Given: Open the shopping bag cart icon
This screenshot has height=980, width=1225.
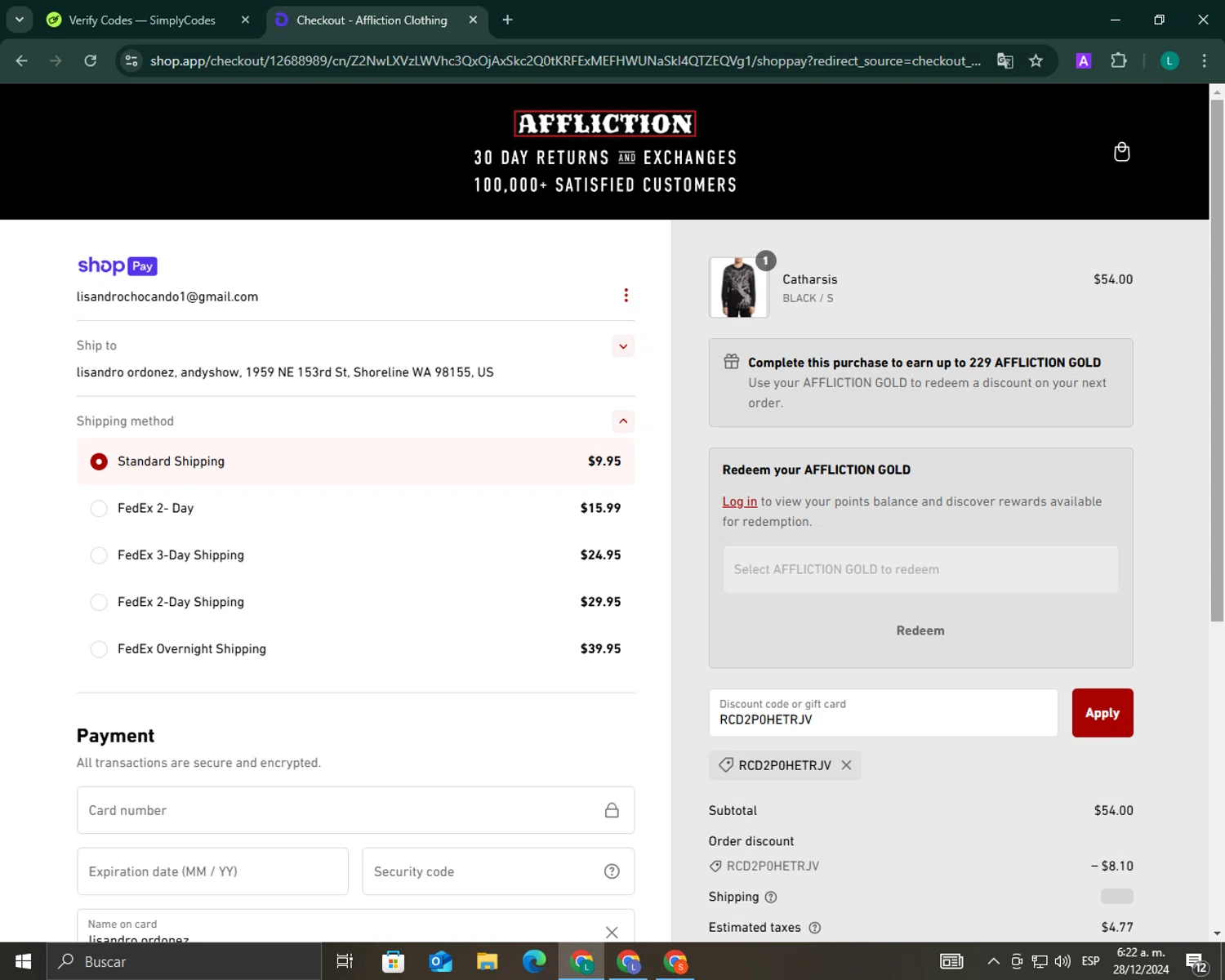Looking at the screenshot, I should 1121,152.
